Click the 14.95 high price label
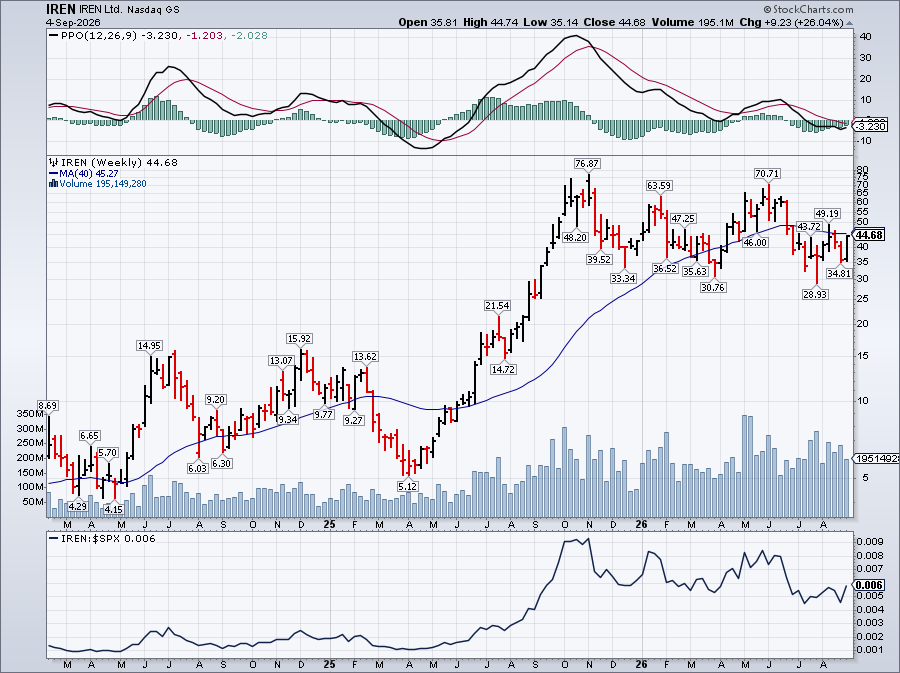The image size is (900, 673). [149, 345]
